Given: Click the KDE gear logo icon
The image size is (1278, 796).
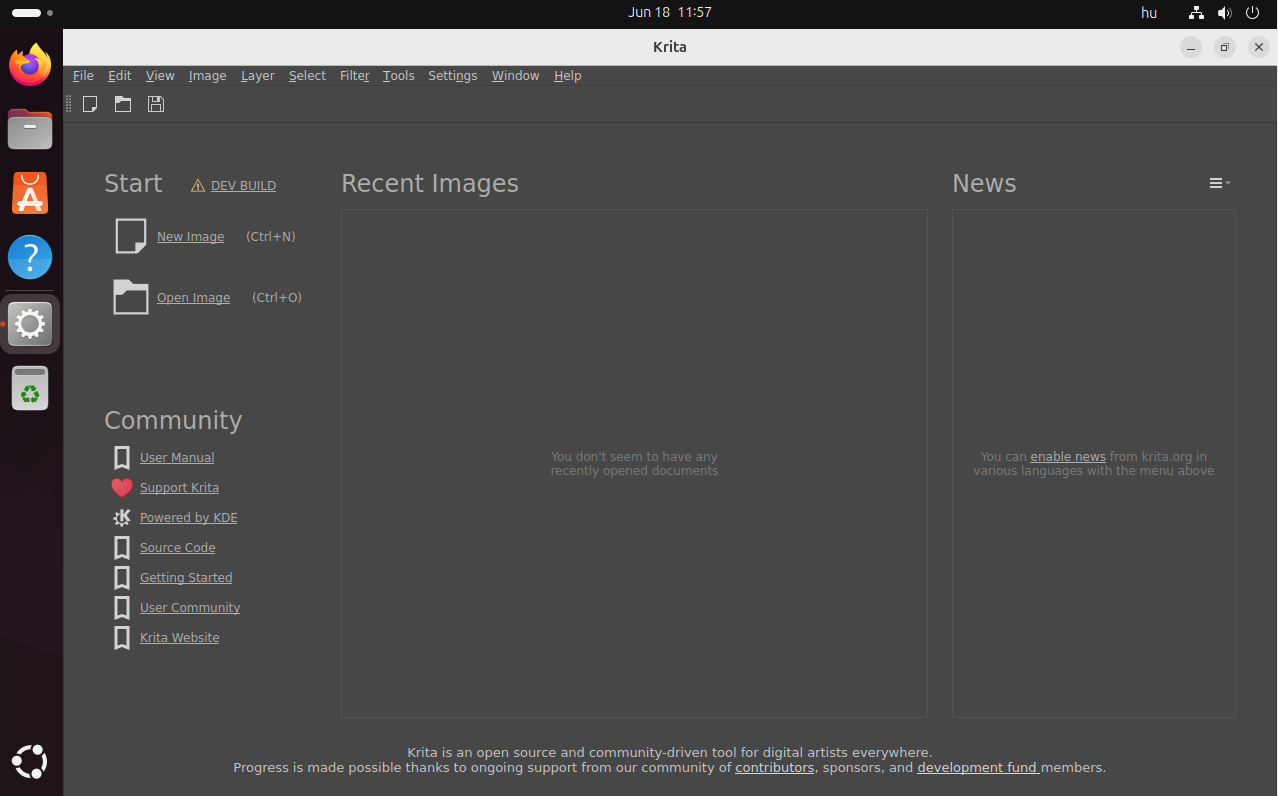Looking at the screenshot, I should [122, 518].
